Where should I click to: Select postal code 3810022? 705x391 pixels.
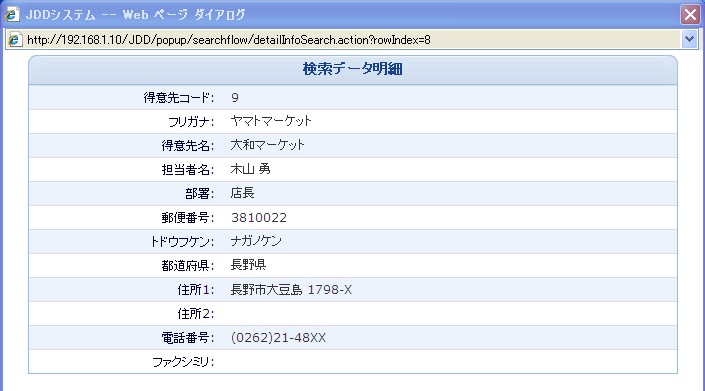pyautogui.click(x=259, y=218)
